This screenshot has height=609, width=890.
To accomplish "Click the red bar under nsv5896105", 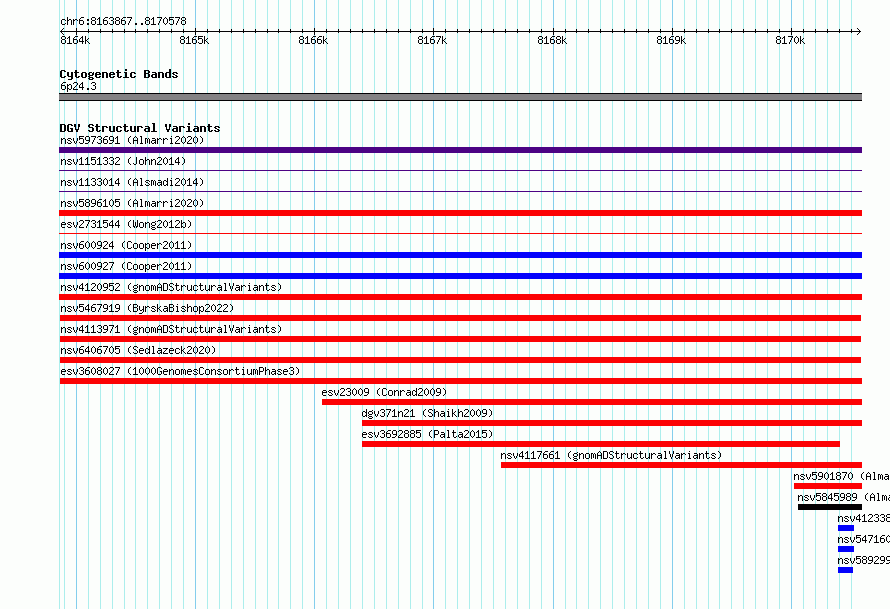I will tap(460, 213).
